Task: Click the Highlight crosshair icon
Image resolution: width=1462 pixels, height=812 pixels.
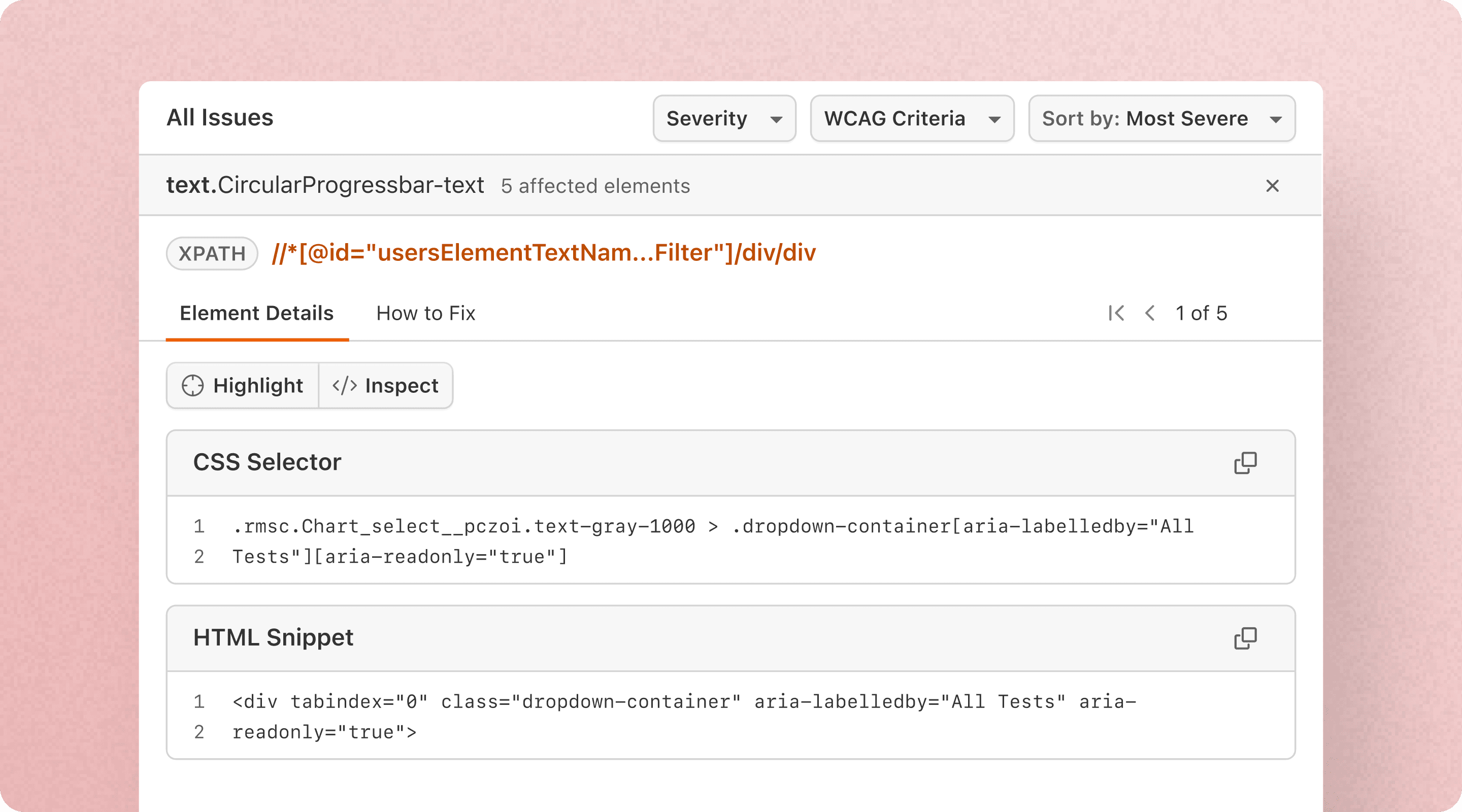Action: (192, 386)
